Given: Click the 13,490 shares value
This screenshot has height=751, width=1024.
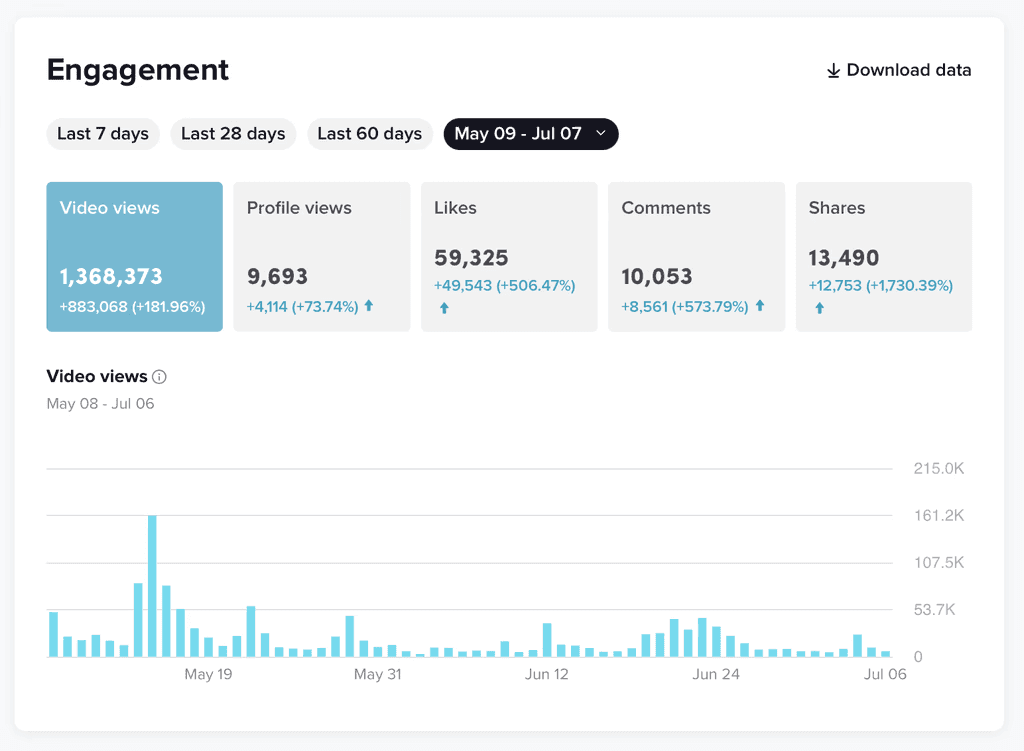Looking at the screenshot, I should [844, 258].
